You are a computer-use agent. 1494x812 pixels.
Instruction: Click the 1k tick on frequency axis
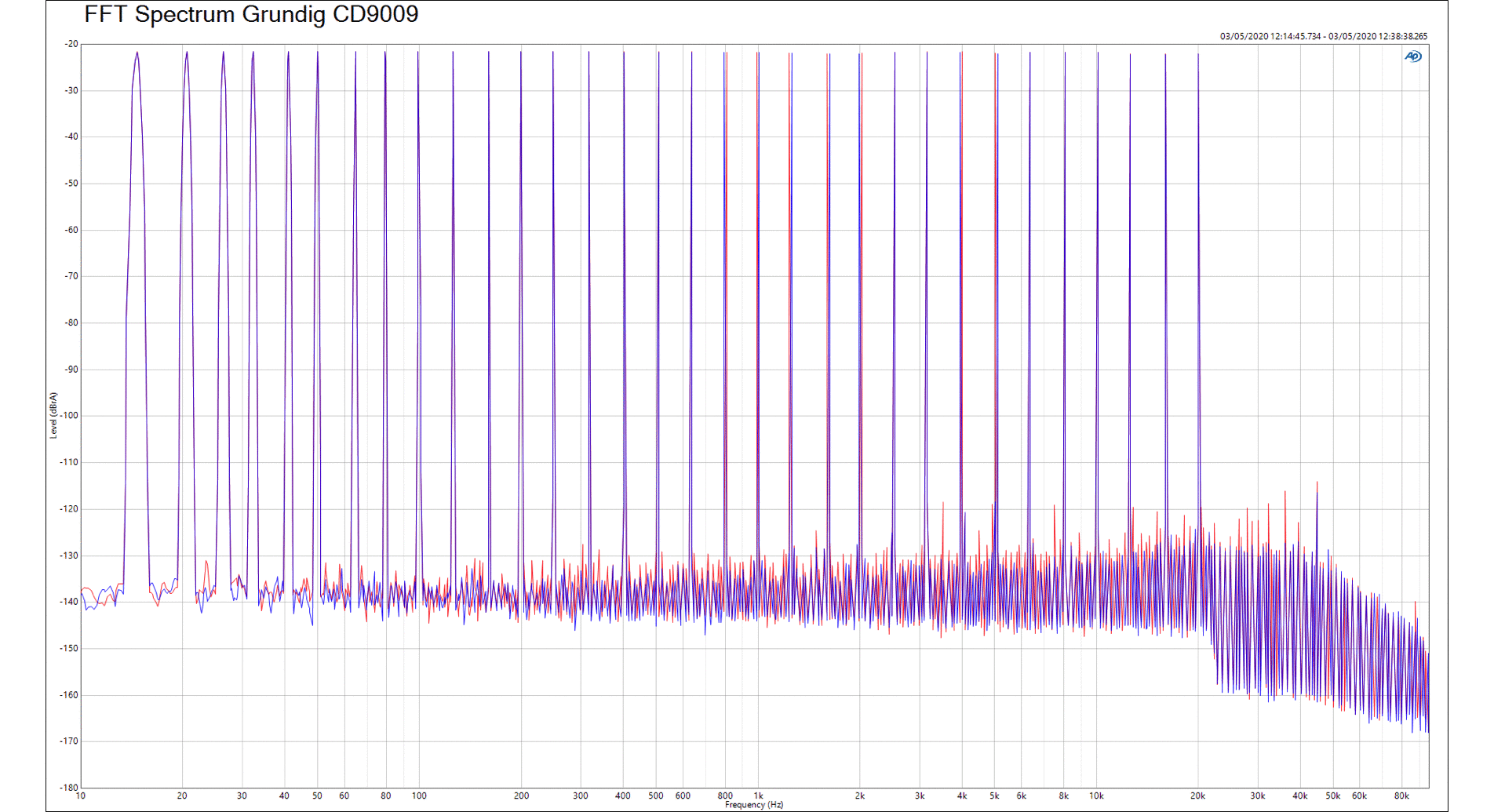tap(758, 796)
